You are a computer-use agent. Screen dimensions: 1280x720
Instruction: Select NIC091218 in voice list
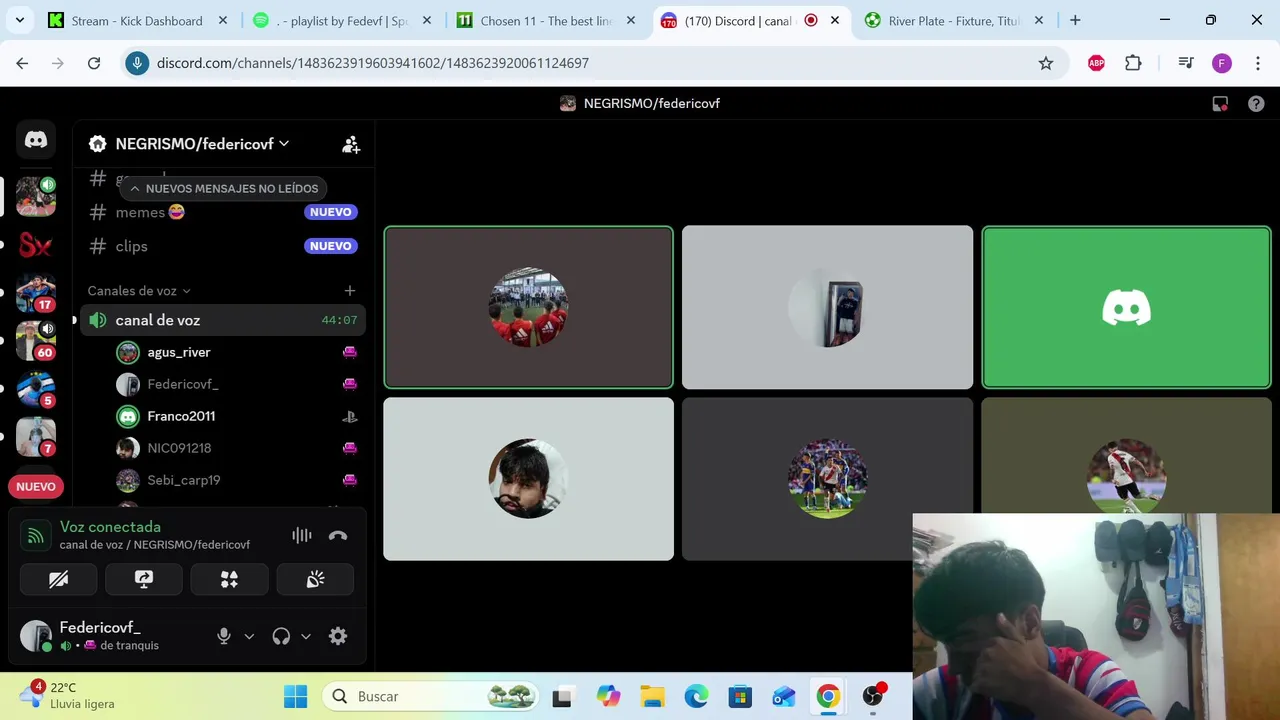(x=235, y=448)
